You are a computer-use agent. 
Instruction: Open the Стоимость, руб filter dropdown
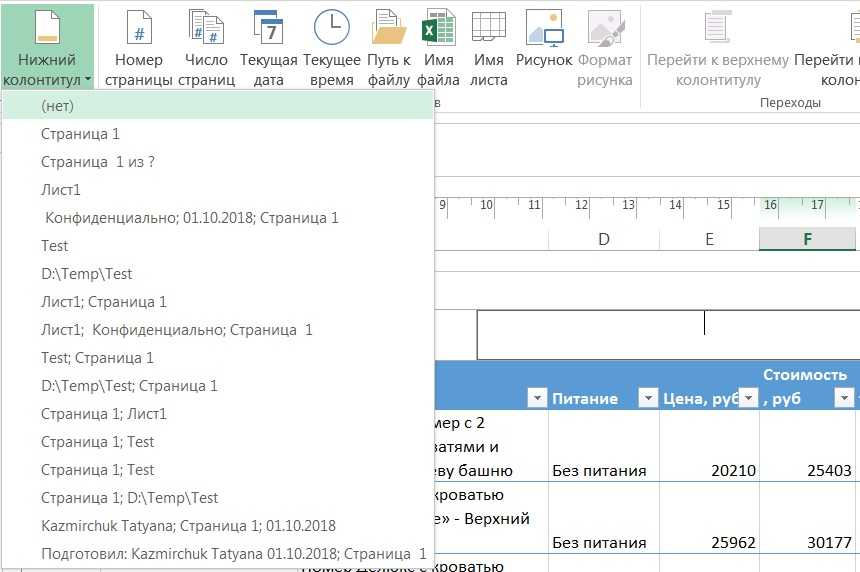(x=844, y=397)
